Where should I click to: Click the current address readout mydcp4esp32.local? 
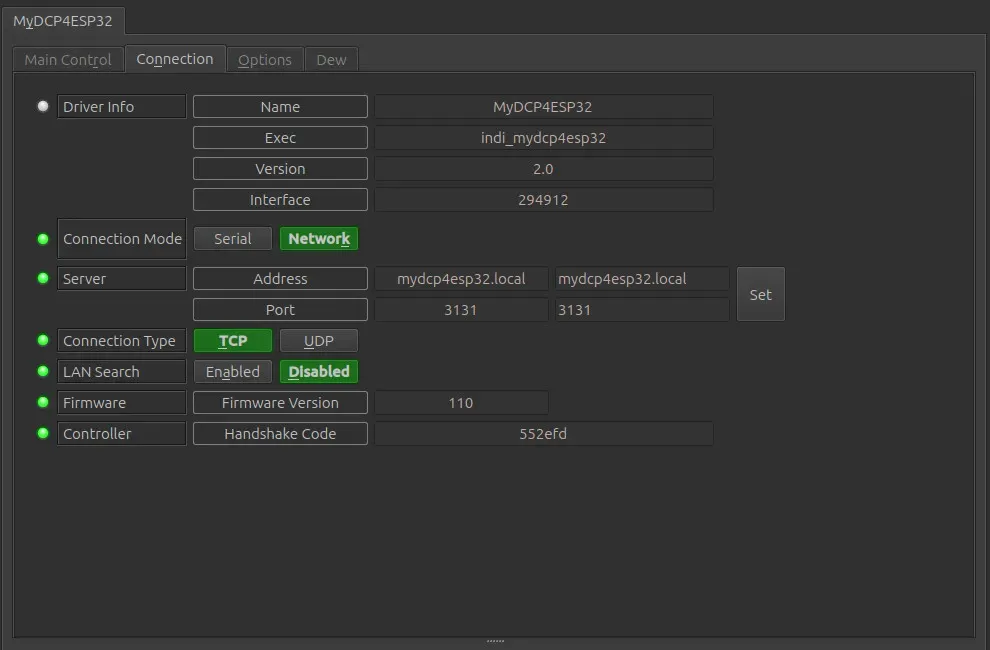click(x=462, y=279)
